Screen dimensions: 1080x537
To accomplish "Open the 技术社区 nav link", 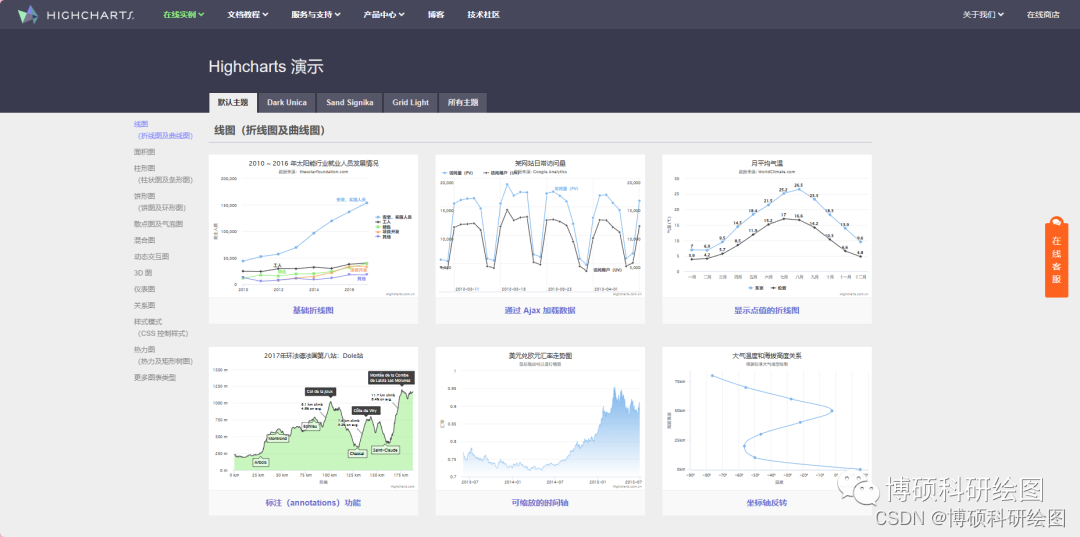I will (x=484, y=14).
